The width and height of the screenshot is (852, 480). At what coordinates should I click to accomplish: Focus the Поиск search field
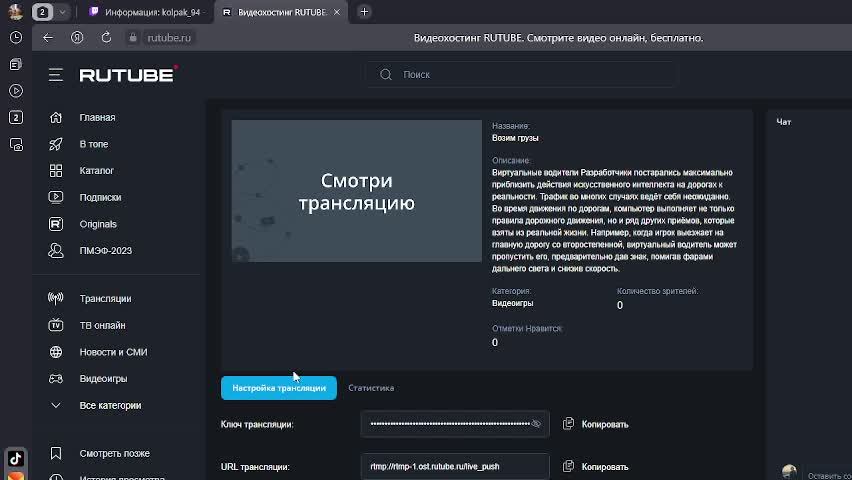(x=522, y=74)
